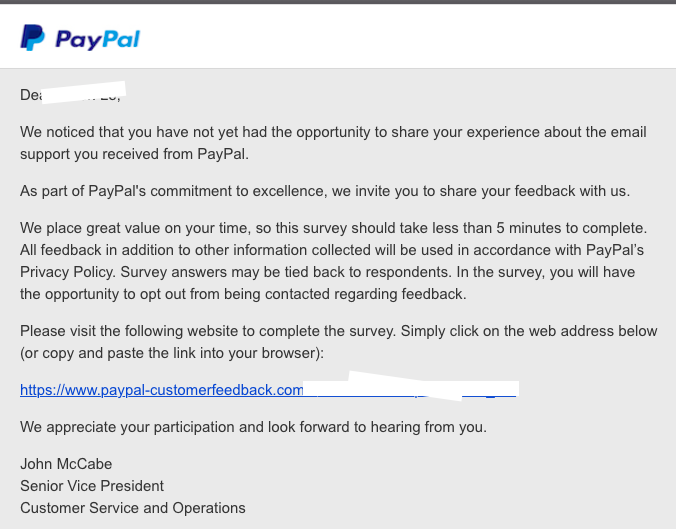Click the "Customer Service and Operations" line
The width and height of the screenshot is (676, 529).
click(x=133, y=508)
